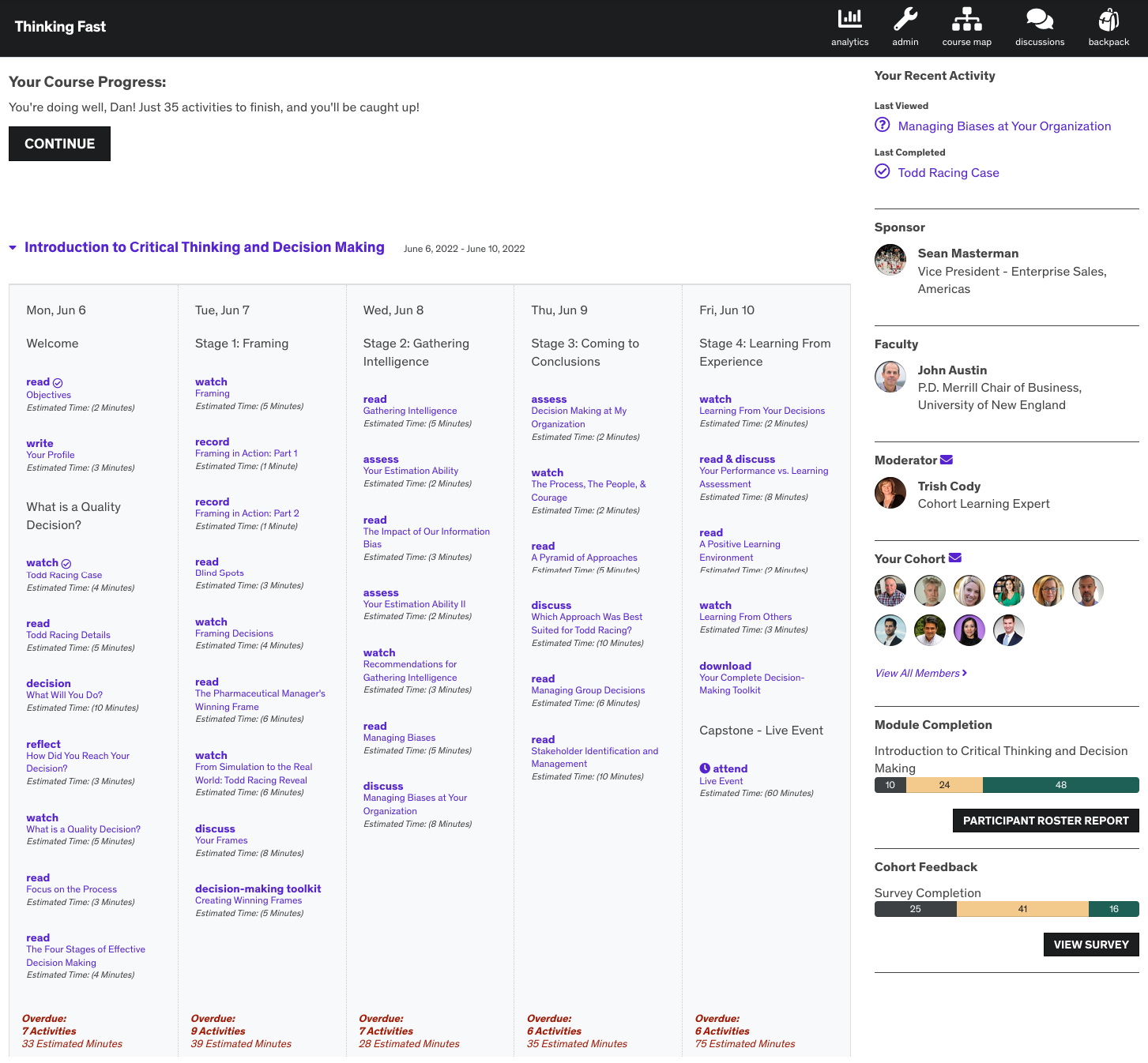Open View All Members chevron link
This screenshot has height=1063, width=1148.
(x=921, y=673)
